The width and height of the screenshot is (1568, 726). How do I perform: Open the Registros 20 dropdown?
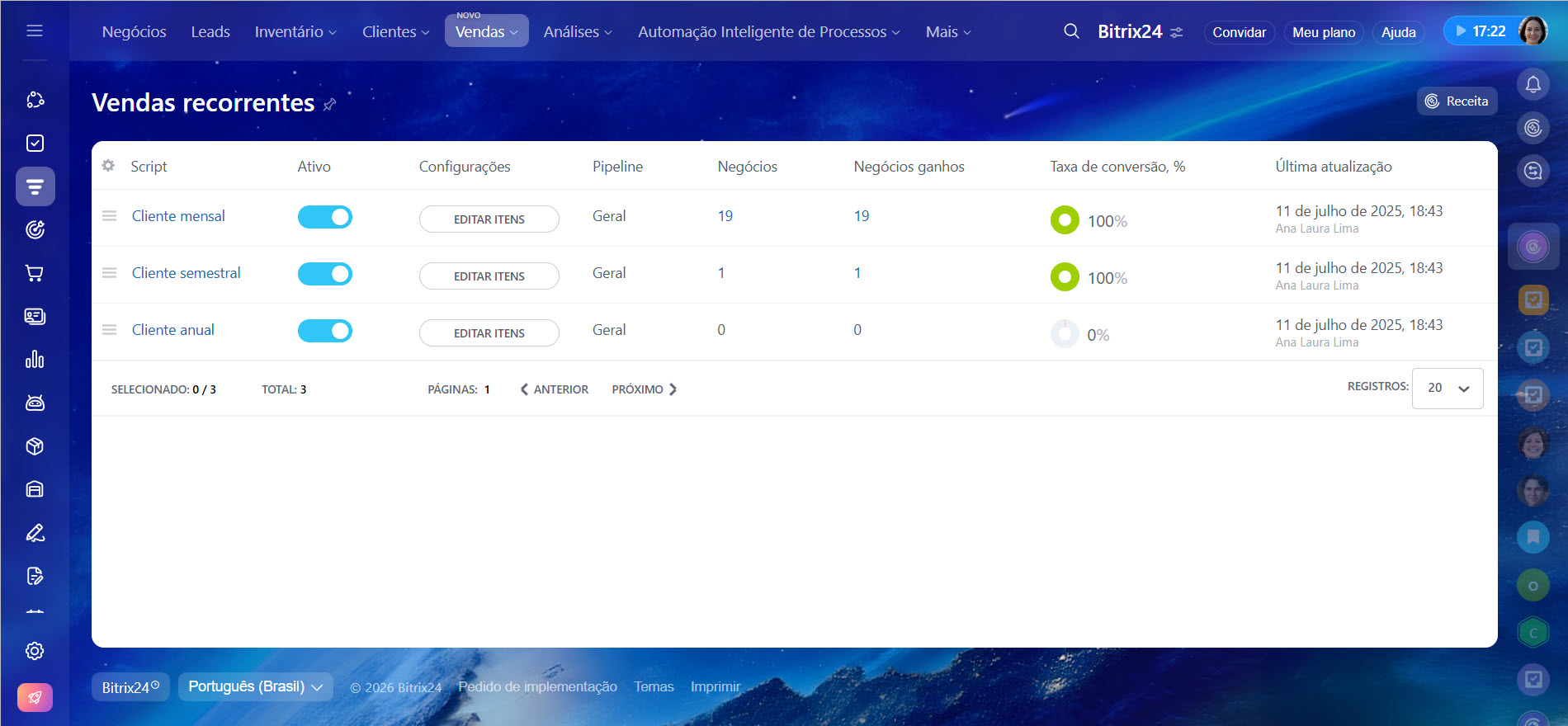point(1448,389)
